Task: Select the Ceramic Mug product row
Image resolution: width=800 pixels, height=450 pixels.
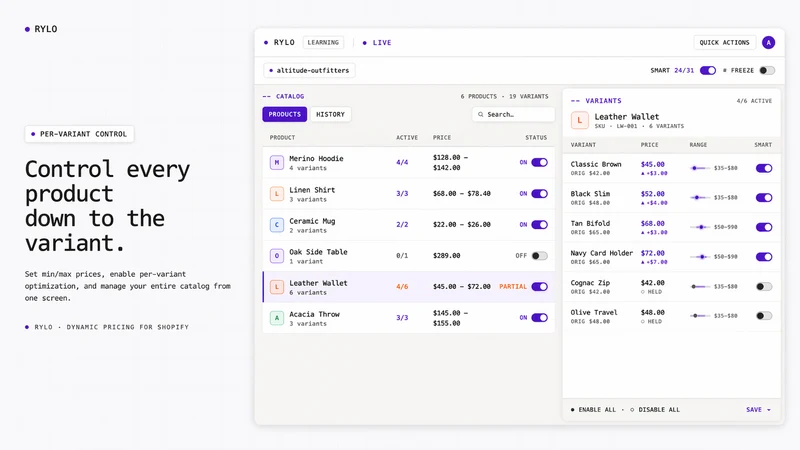Action: click(409, 225)
